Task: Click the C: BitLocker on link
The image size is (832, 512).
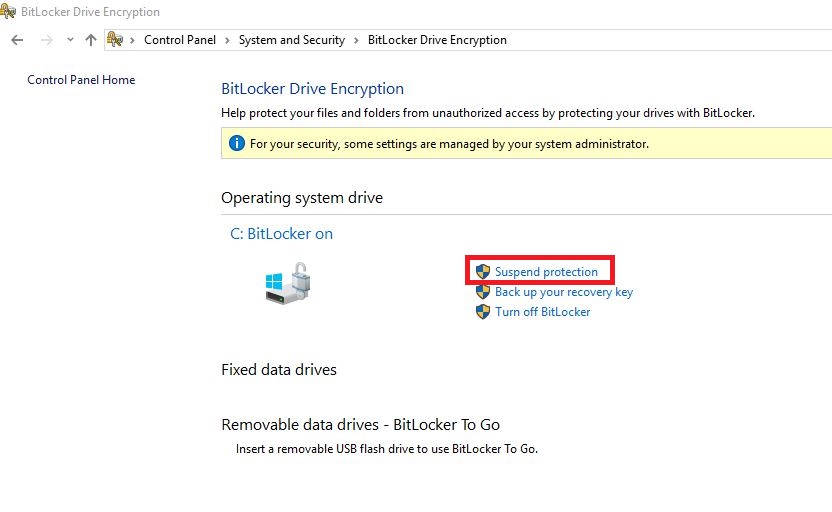Action: click(281, 234)
